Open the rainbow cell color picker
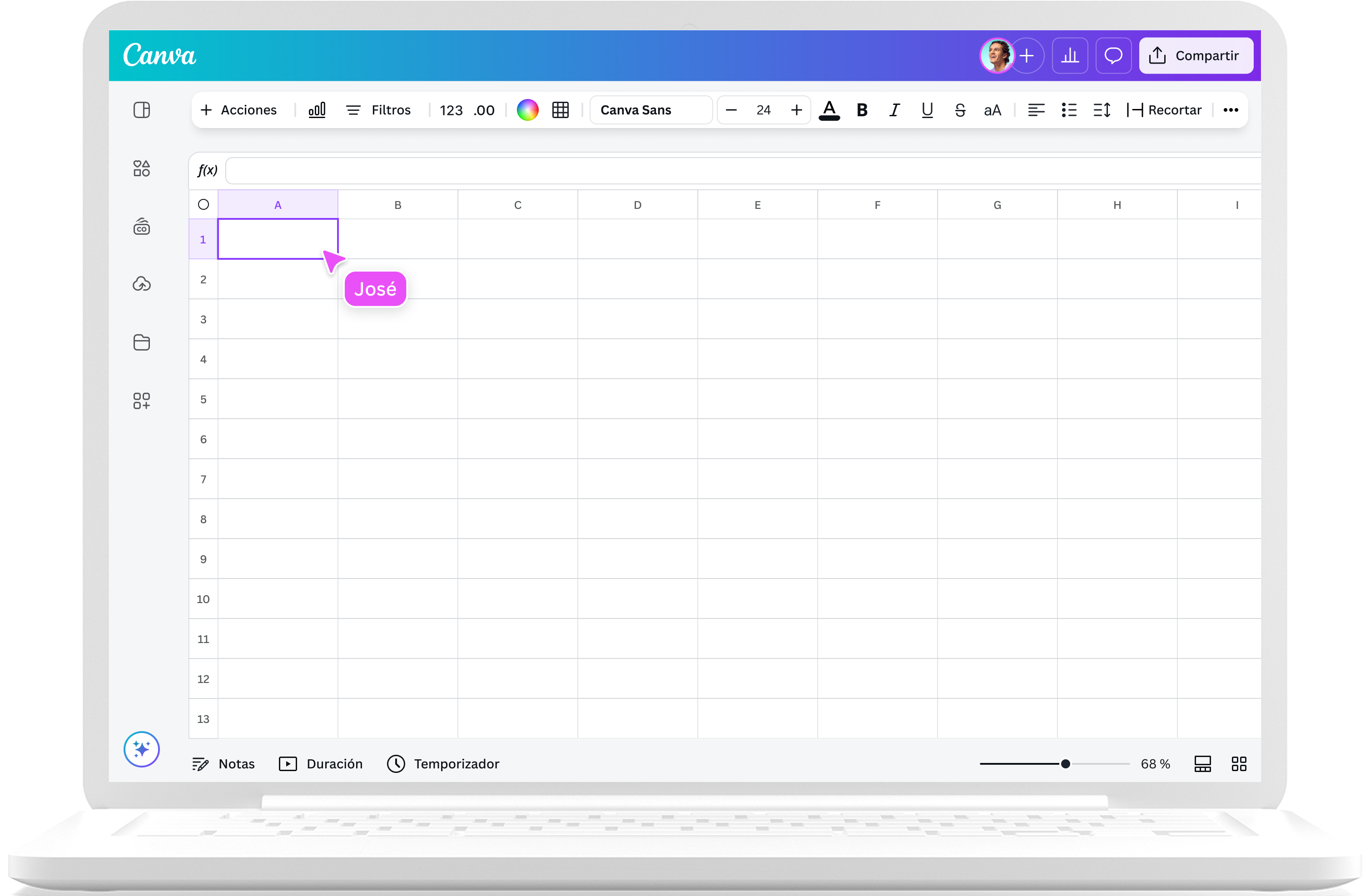Viewport: 1370px width, 896px height. tap(527, 110)
